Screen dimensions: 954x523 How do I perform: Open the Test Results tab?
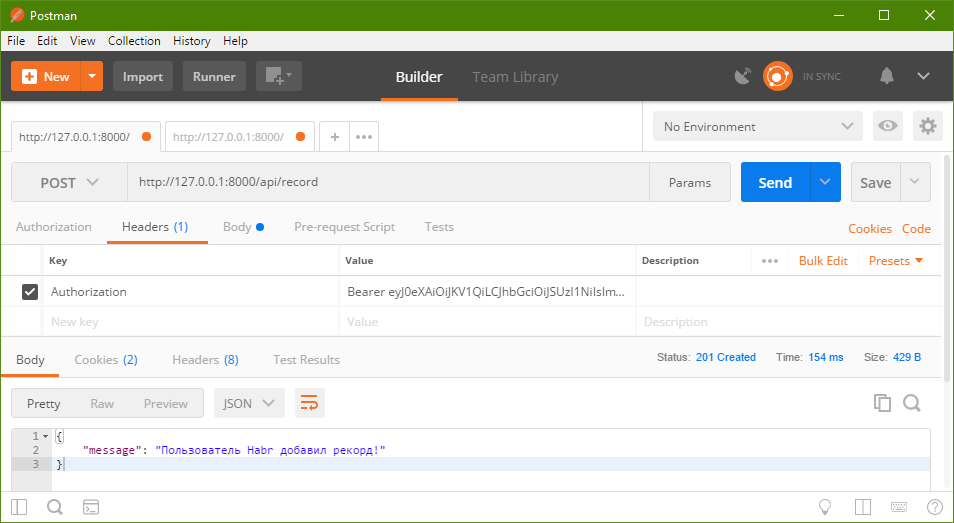pos(306,359)
